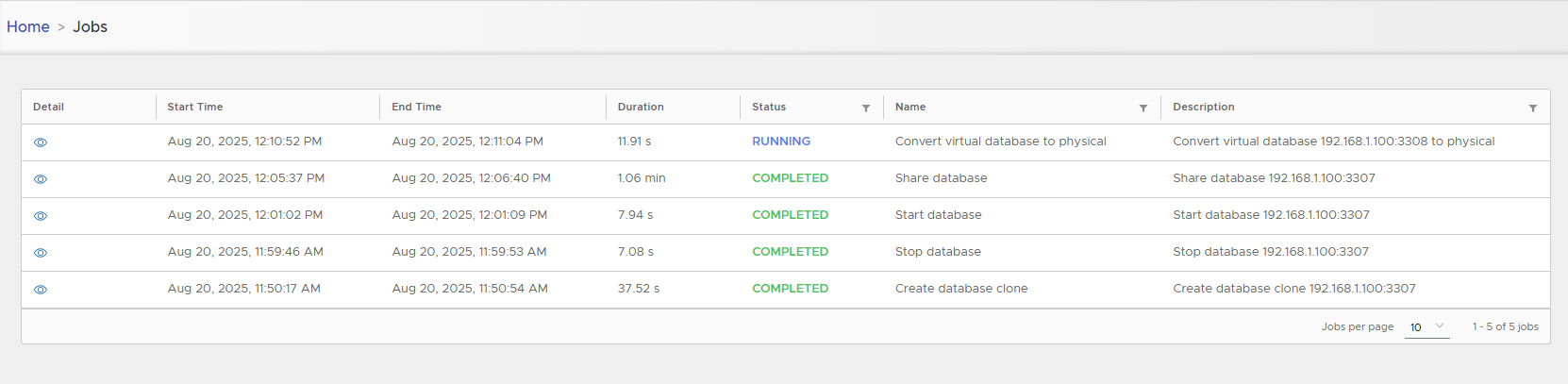Open the Name column filter
Screen dimensions: 1568x384
tap(1143, 109)
